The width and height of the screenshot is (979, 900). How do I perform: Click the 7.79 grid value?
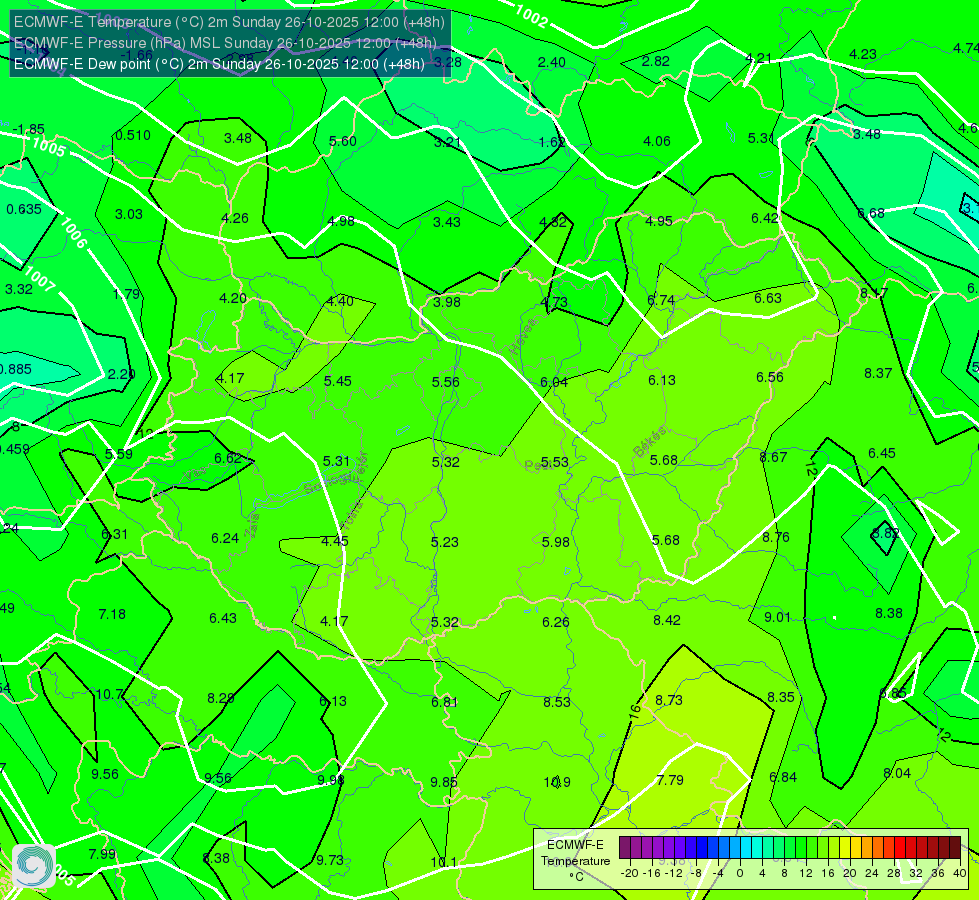670,780
